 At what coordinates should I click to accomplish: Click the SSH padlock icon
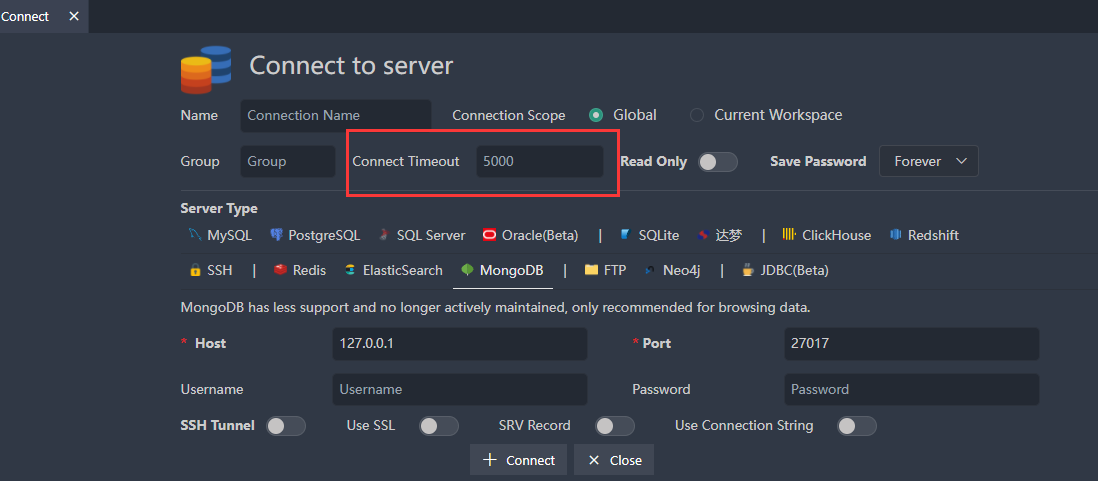coord(195,270)
